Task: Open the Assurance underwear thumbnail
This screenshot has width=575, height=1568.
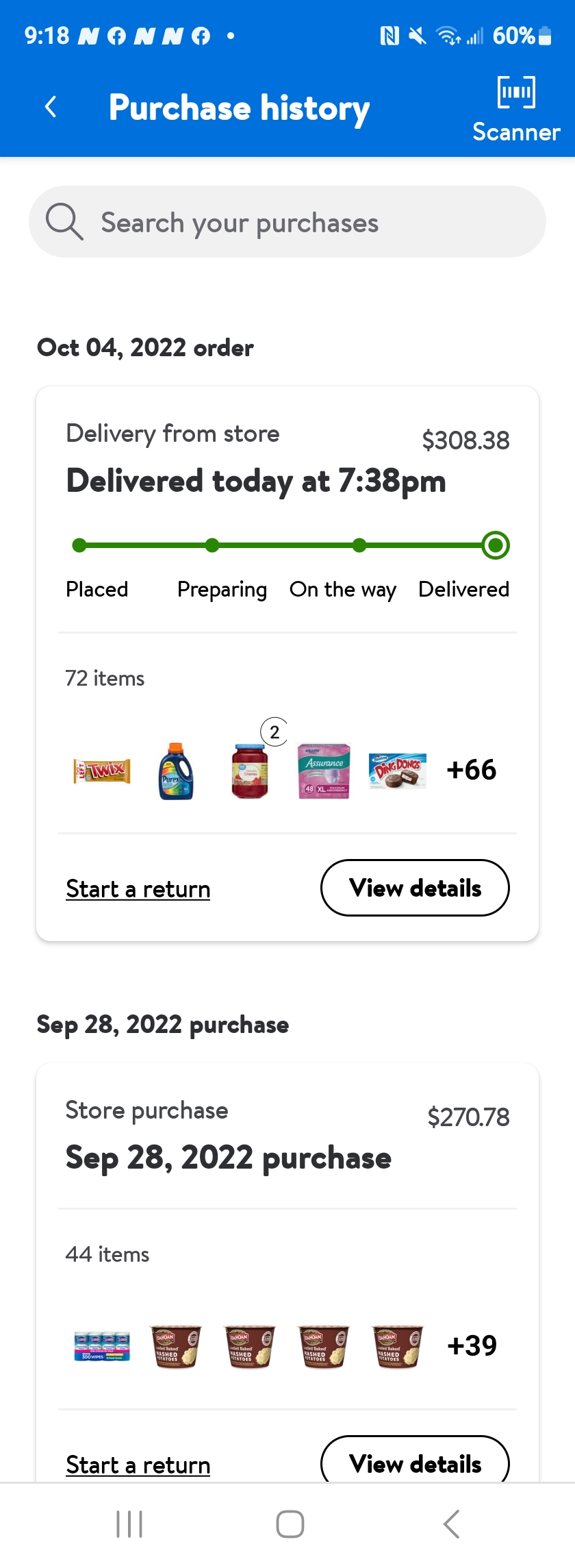Action: 324,771
